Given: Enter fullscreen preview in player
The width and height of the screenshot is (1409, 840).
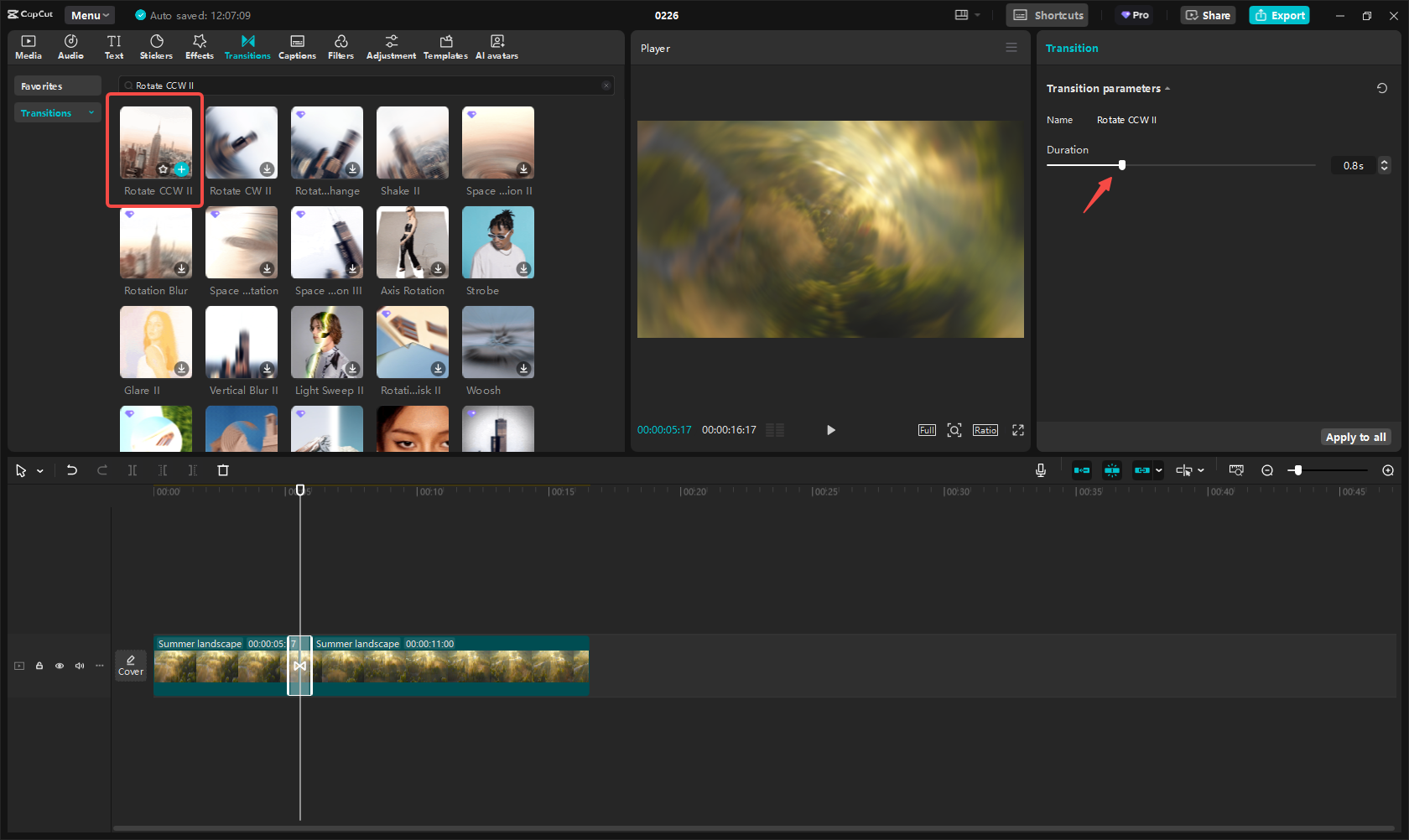Looking at the screenshot, I should (x=1017, y=430).
